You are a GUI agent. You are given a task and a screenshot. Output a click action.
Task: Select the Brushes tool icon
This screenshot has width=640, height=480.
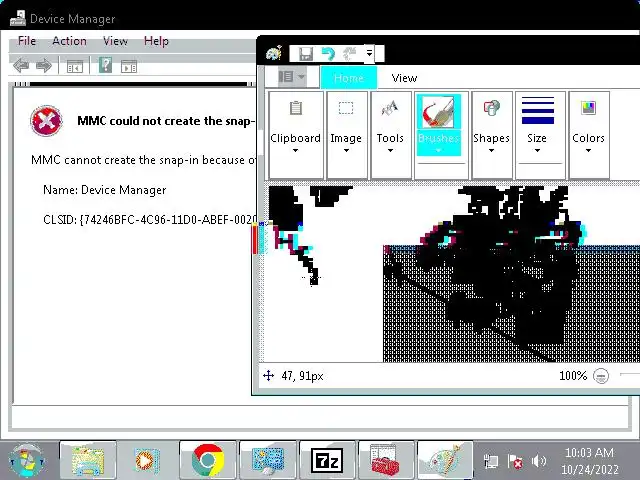(438, 111)
